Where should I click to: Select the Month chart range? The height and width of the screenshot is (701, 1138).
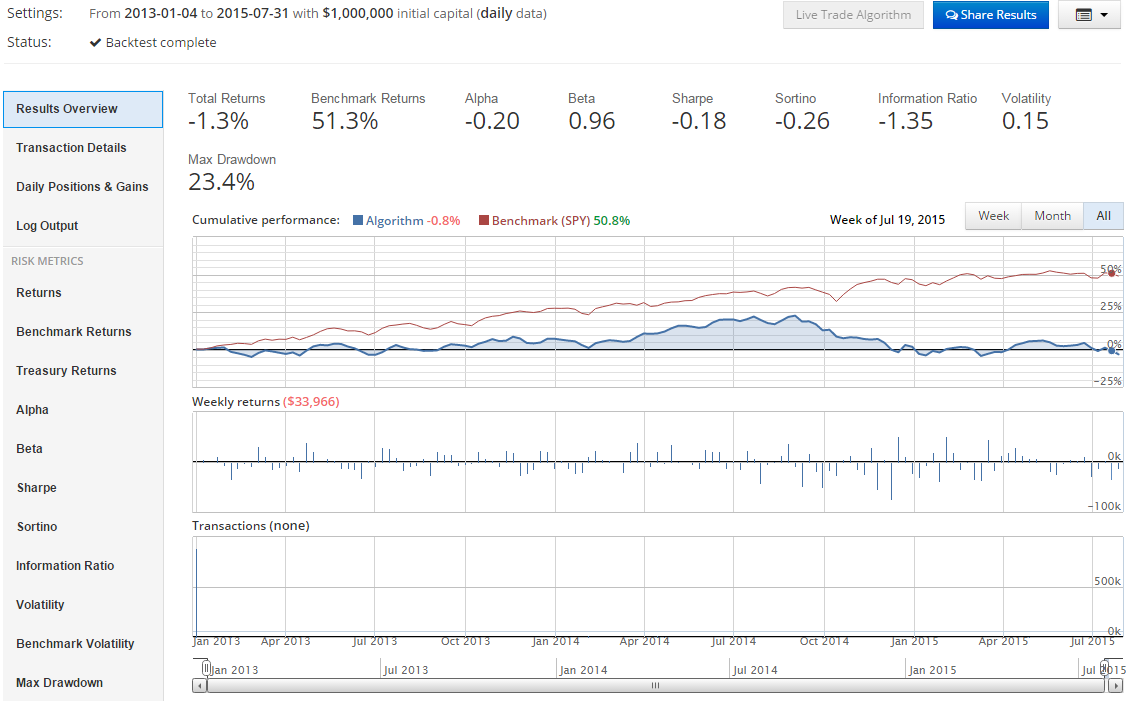[x=1052, y=216]
